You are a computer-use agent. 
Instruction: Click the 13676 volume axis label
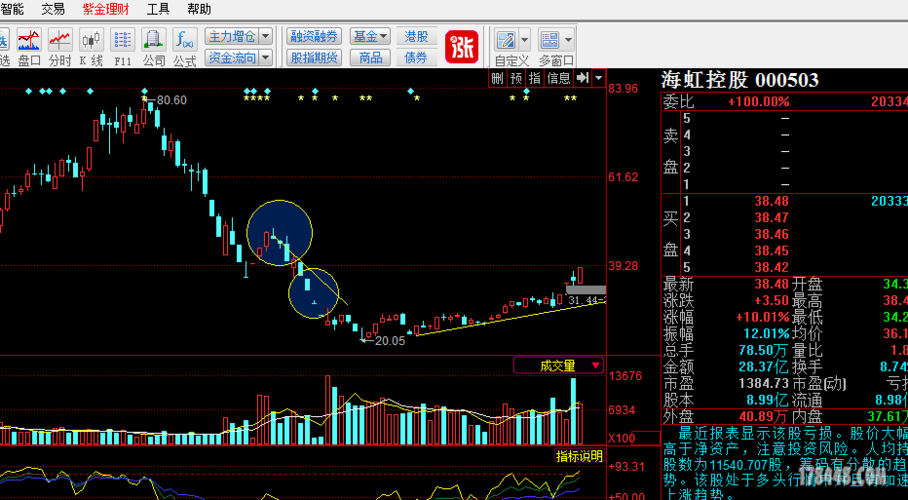tap(625, 376)
